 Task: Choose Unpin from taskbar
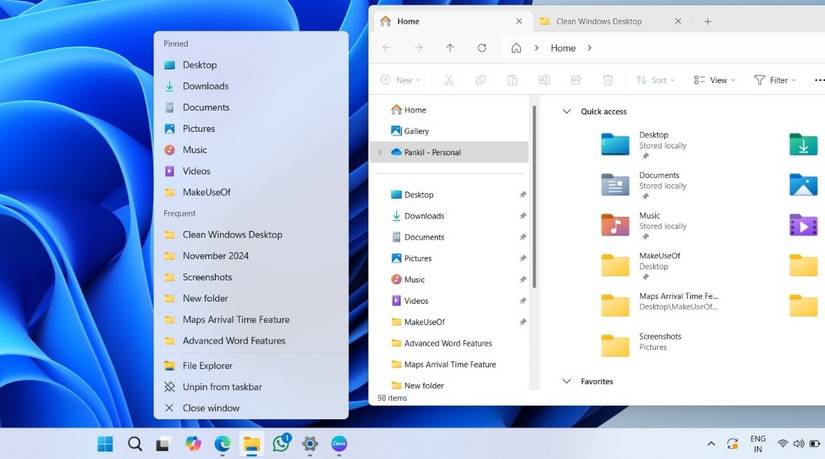tap(251, 387)
